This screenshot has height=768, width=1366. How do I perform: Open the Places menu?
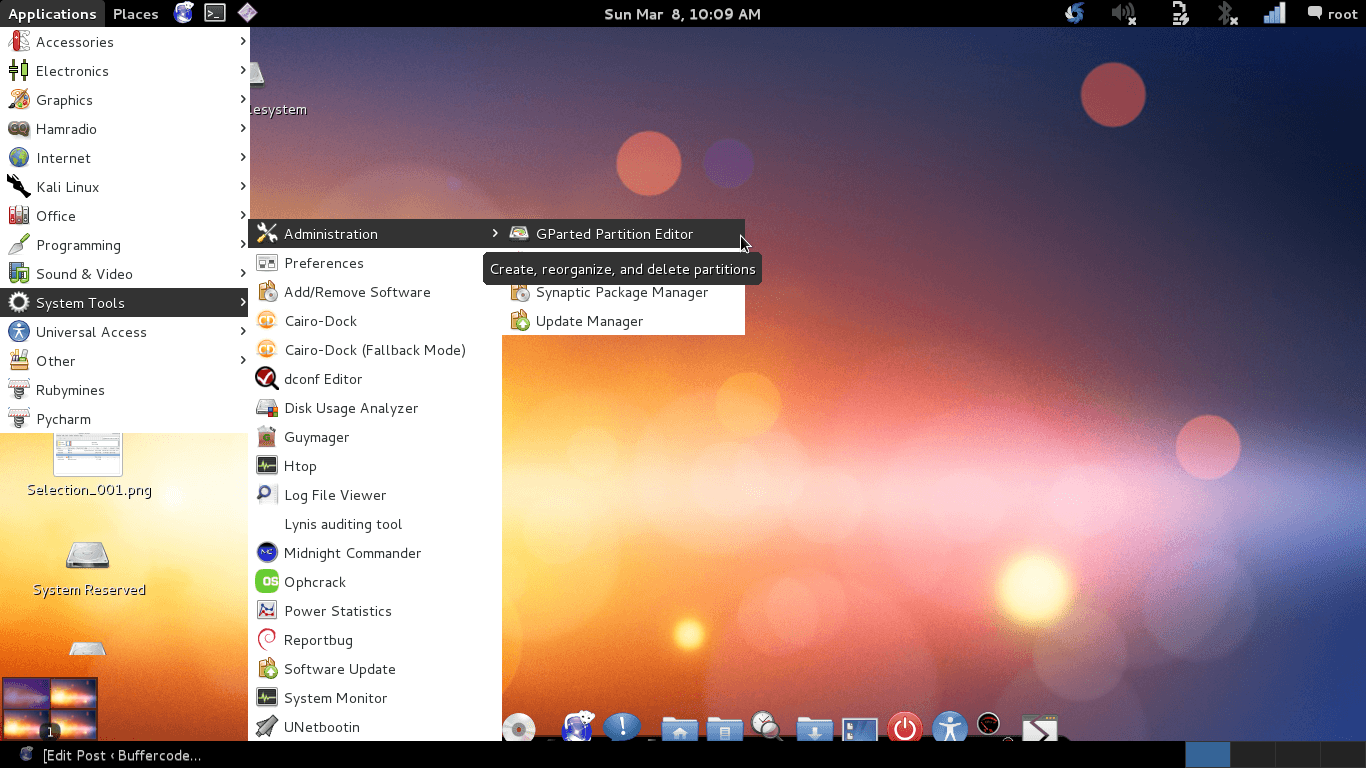pos(136,14)
